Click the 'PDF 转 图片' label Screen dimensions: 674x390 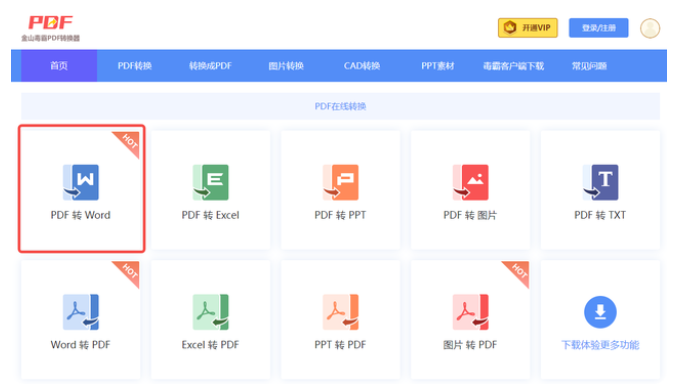(x=470, y=215)
